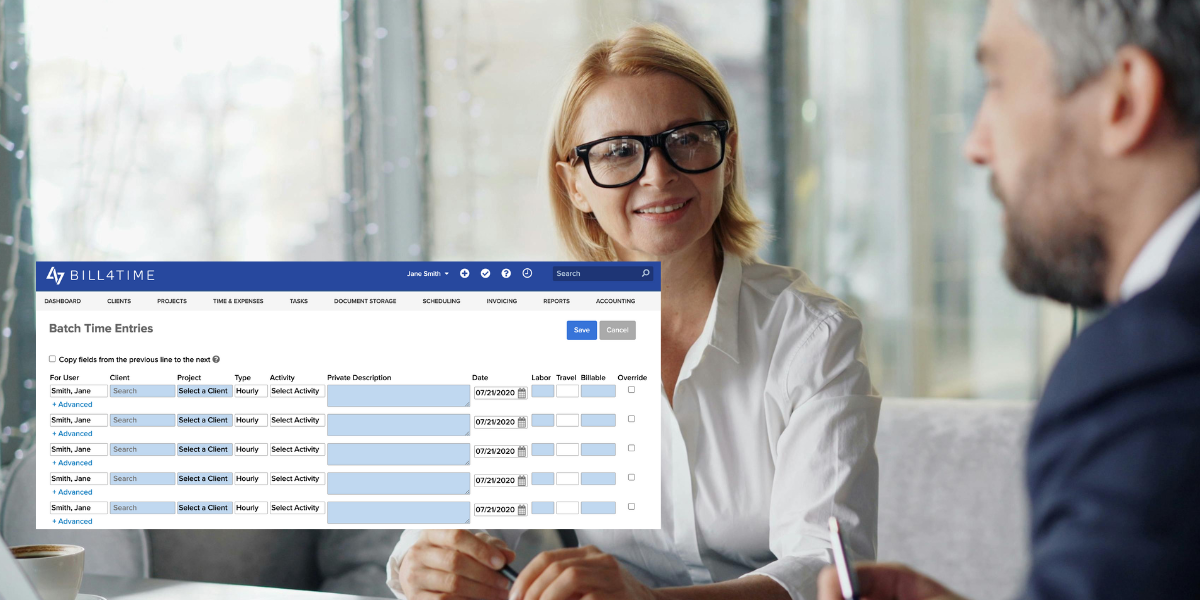Click help icon beside Copy fields option

click(x=216, y=359)
